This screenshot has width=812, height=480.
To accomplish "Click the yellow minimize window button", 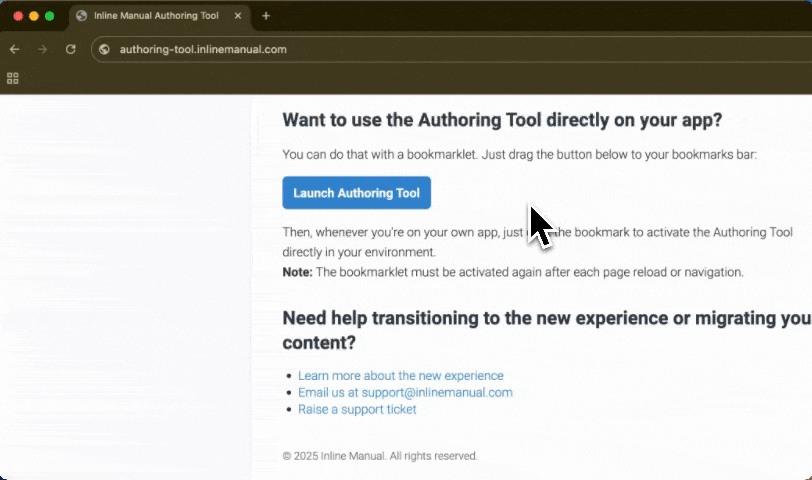I will [x=34, y=16].
